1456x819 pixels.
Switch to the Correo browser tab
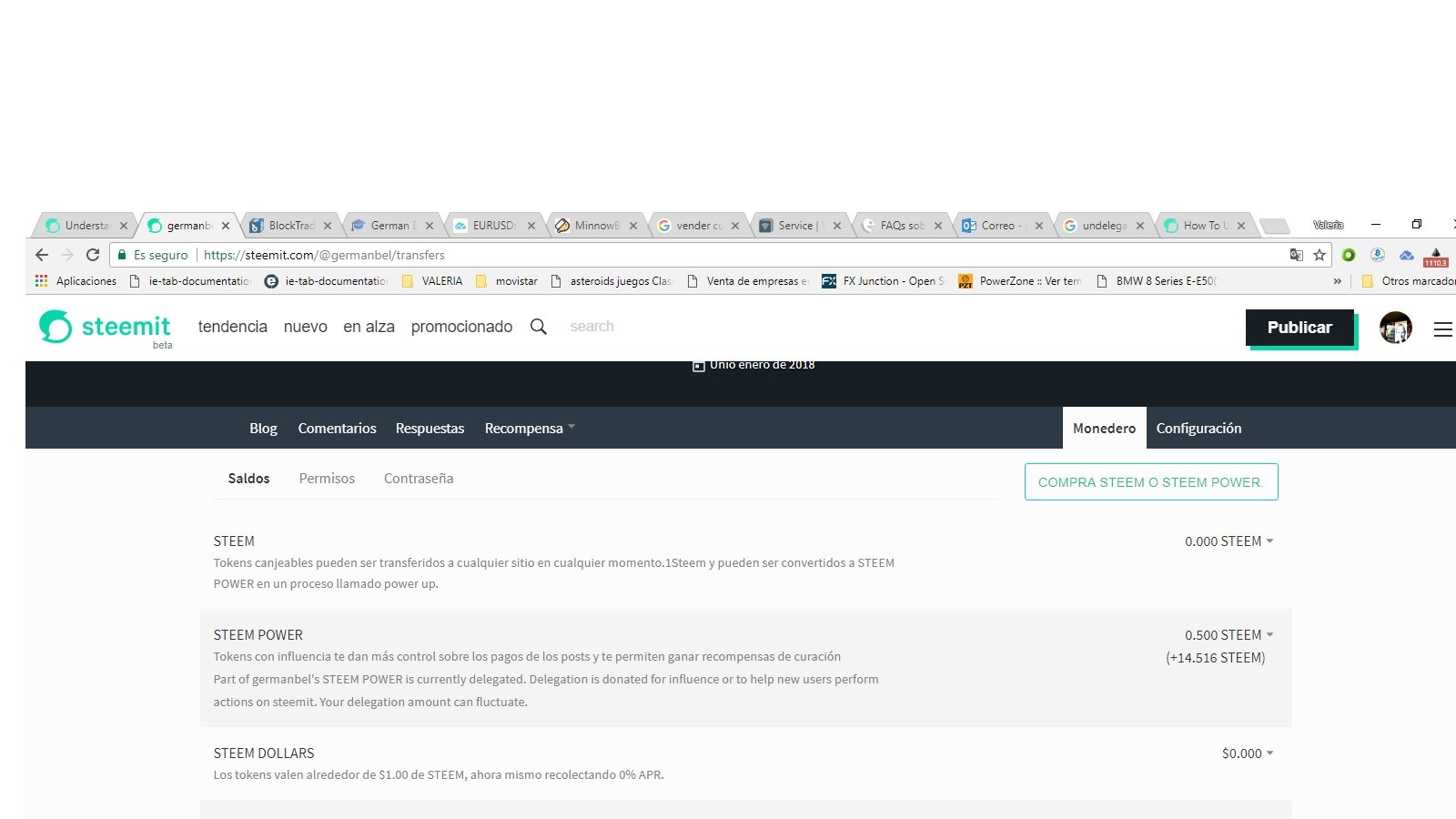pyautogui.click(x=1002, y=226)
